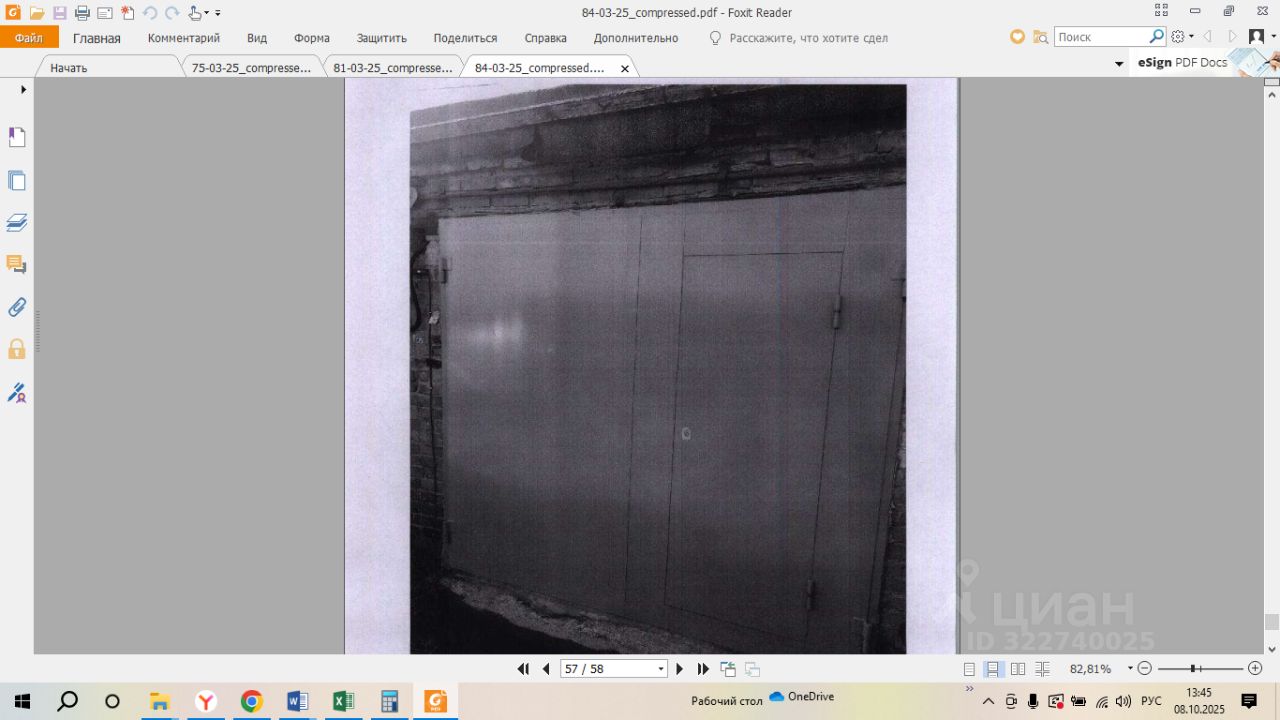Open the Форма ribbon tab
The image size is (1280, 720).
(312, 38)
